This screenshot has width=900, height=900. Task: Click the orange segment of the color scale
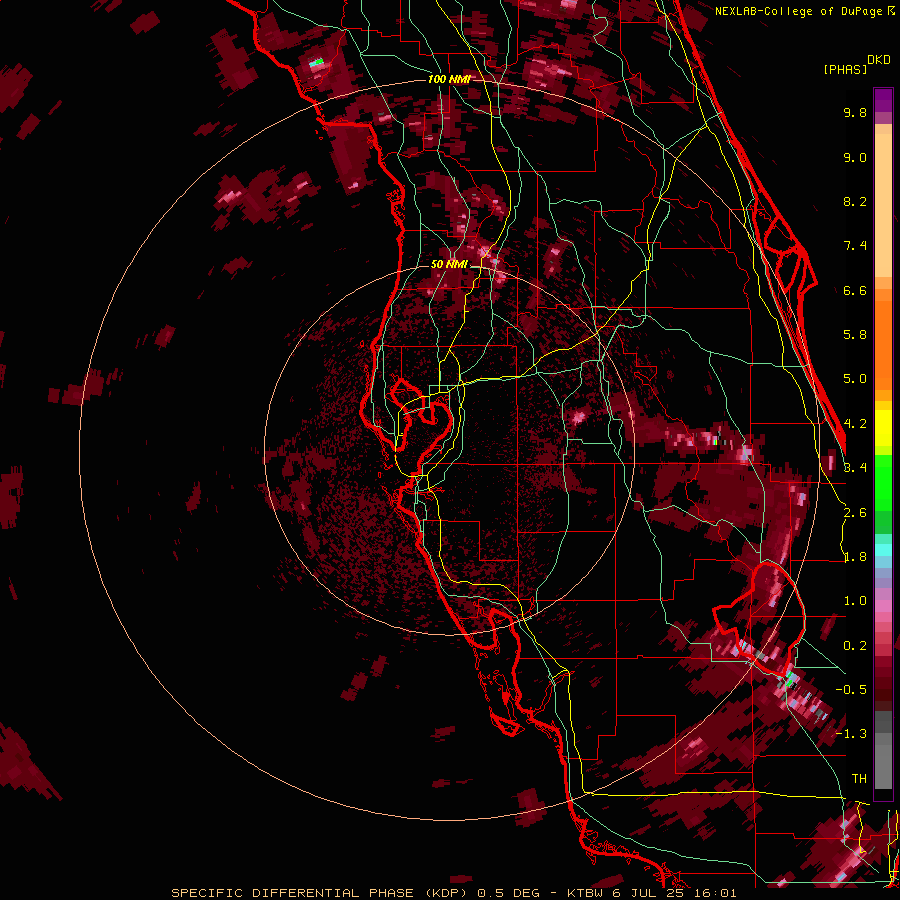coord(883,346)
